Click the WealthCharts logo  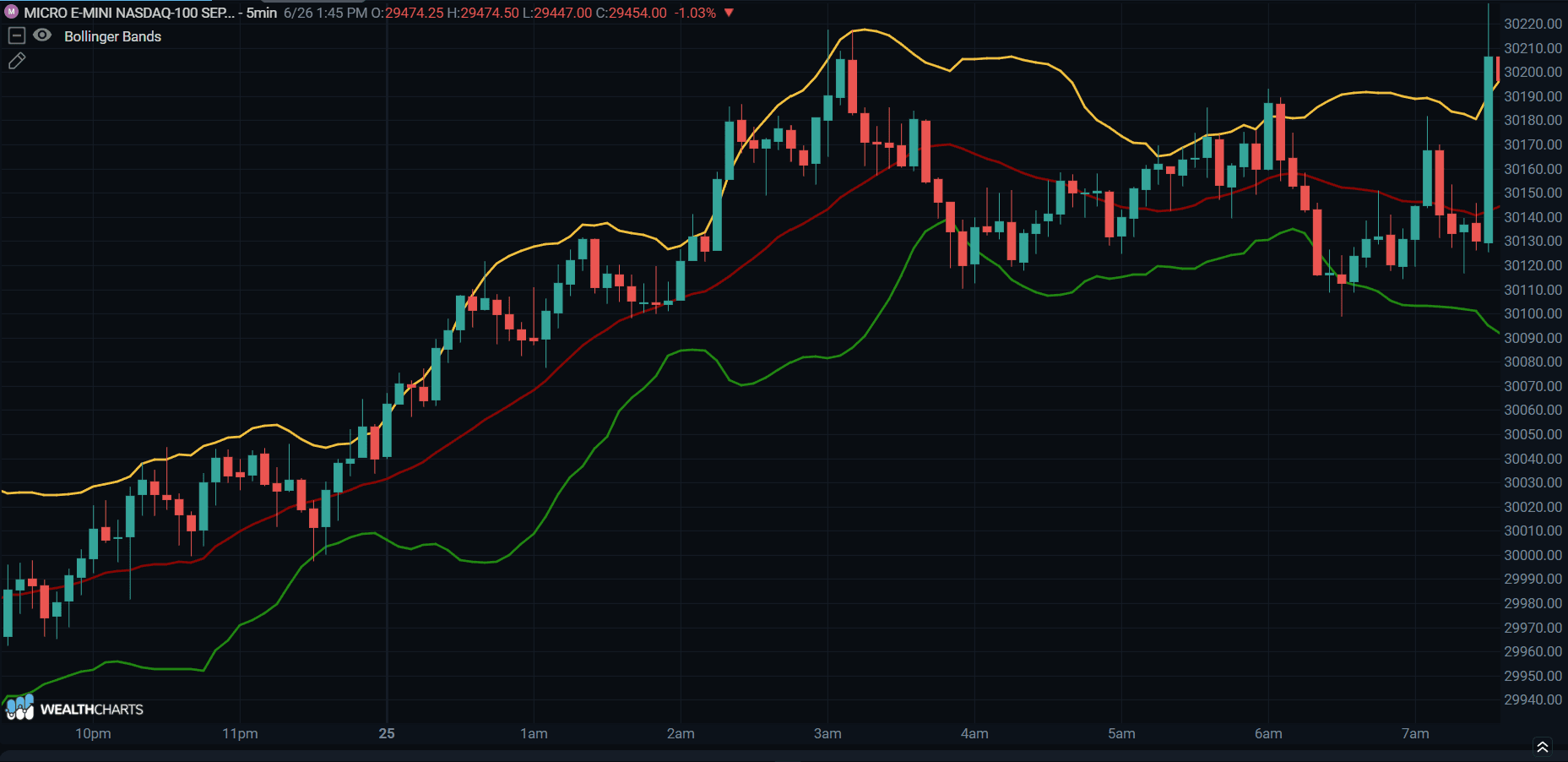[74, 708]
